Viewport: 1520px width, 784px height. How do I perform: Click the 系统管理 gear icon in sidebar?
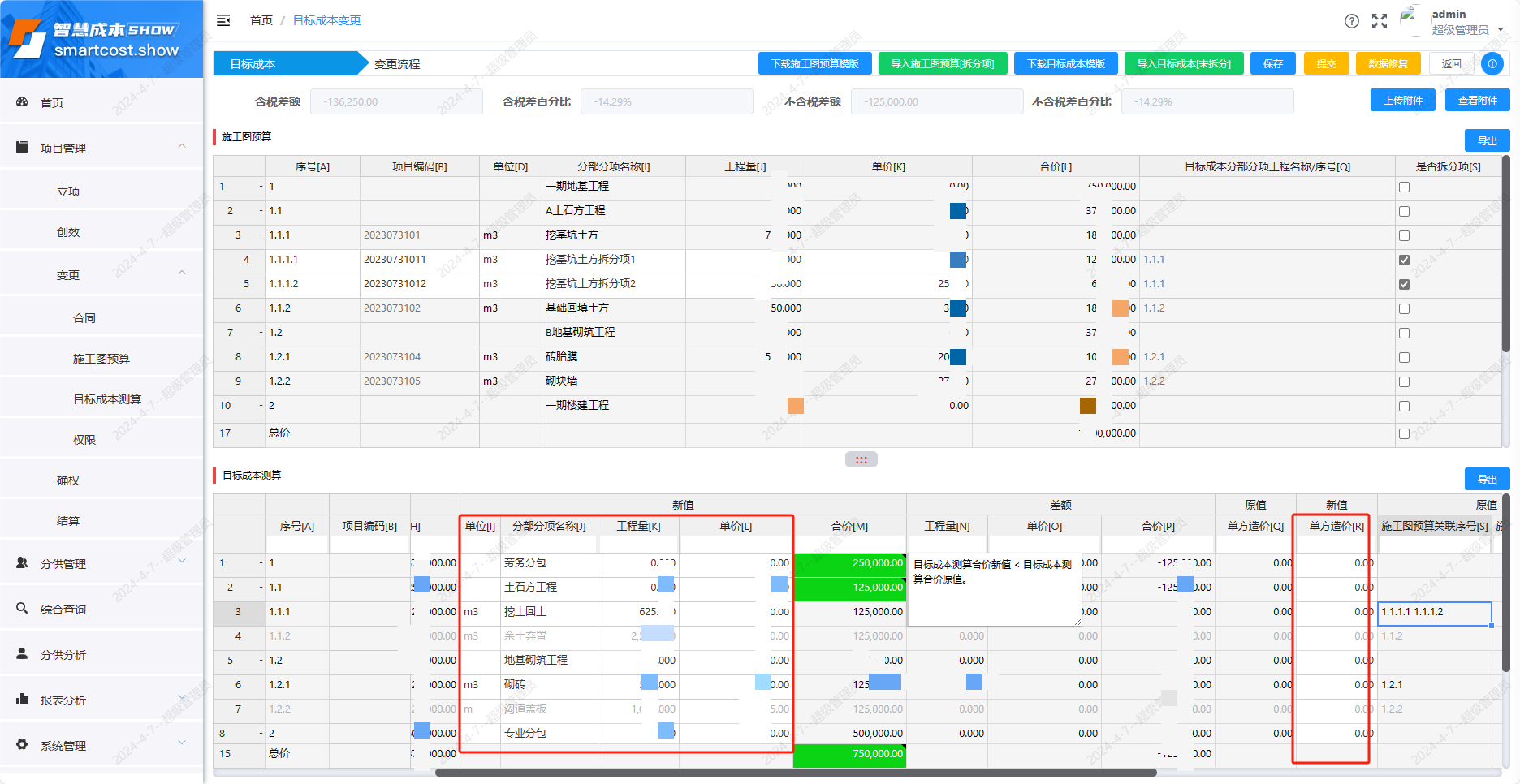(x=22, y=745)
